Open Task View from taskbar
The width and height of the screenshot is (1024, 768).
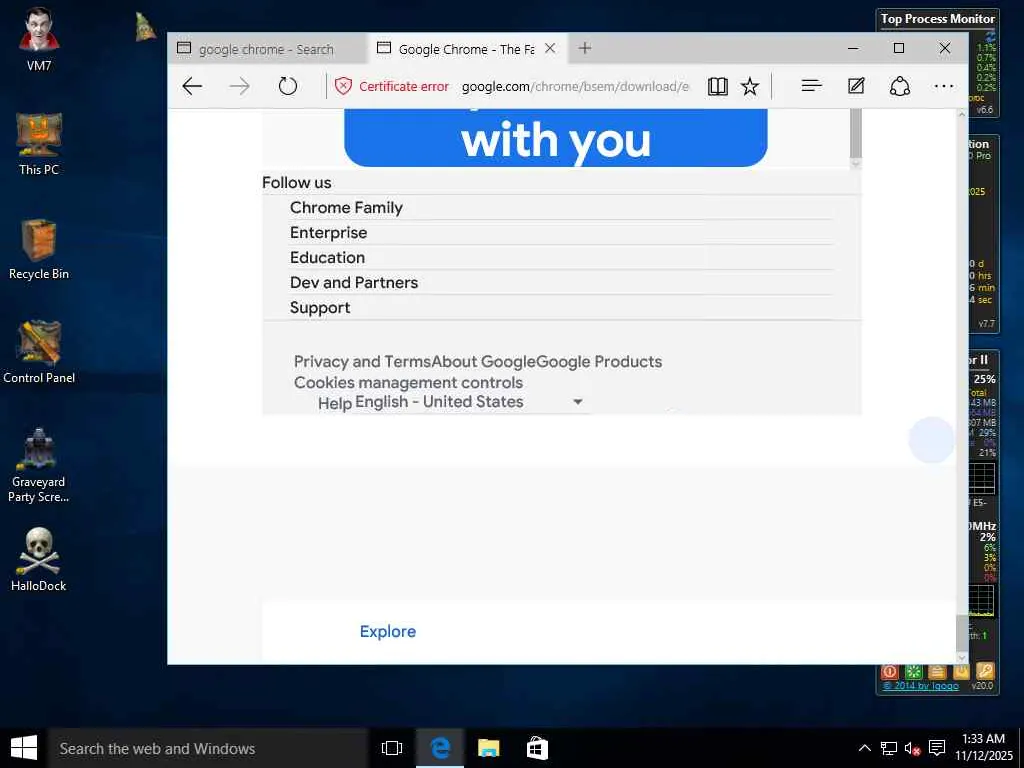(x=392, y=748)
